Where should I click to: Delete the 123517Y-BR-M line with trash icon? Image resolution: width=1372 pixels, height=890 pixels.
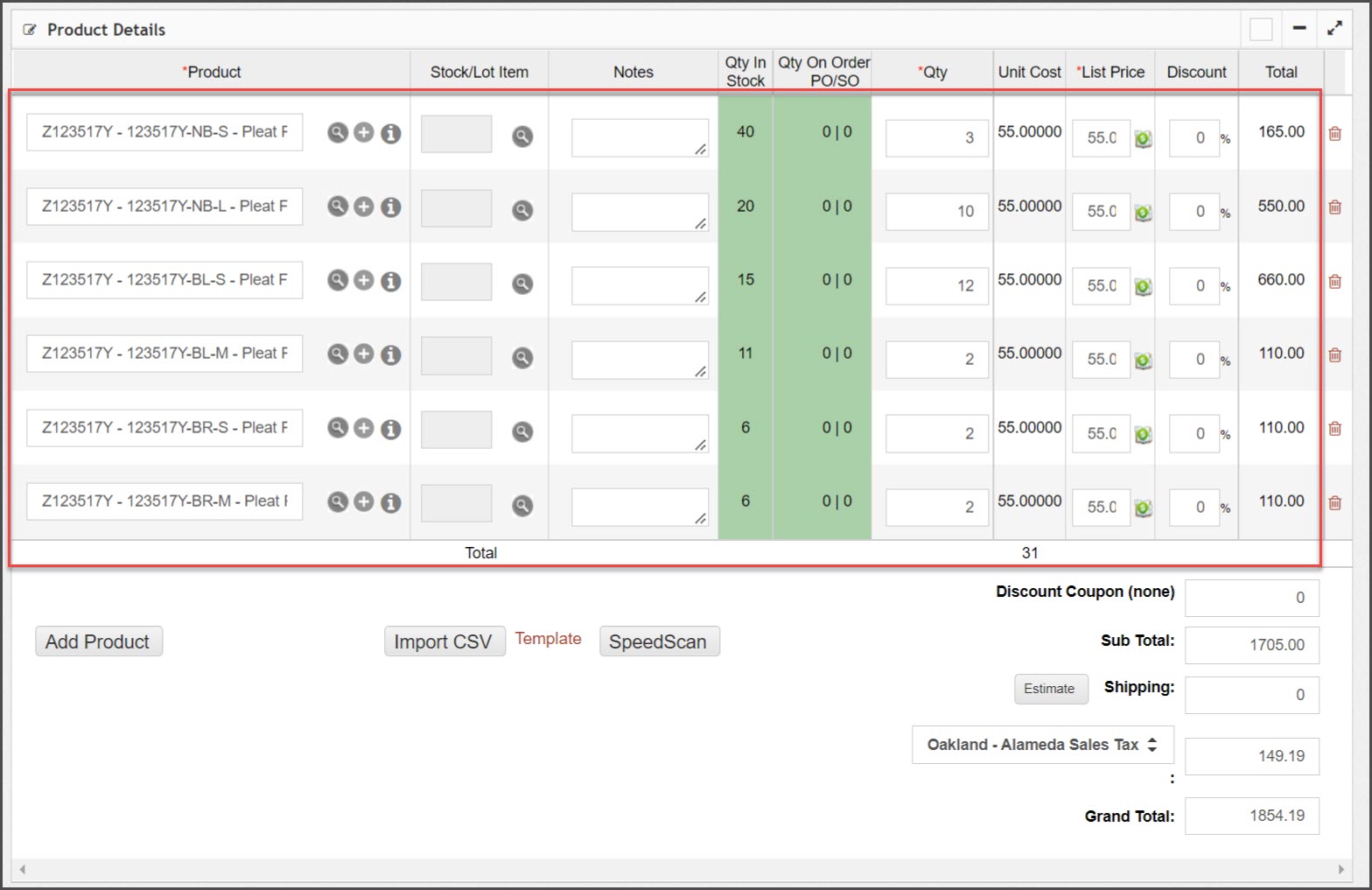1335,503
